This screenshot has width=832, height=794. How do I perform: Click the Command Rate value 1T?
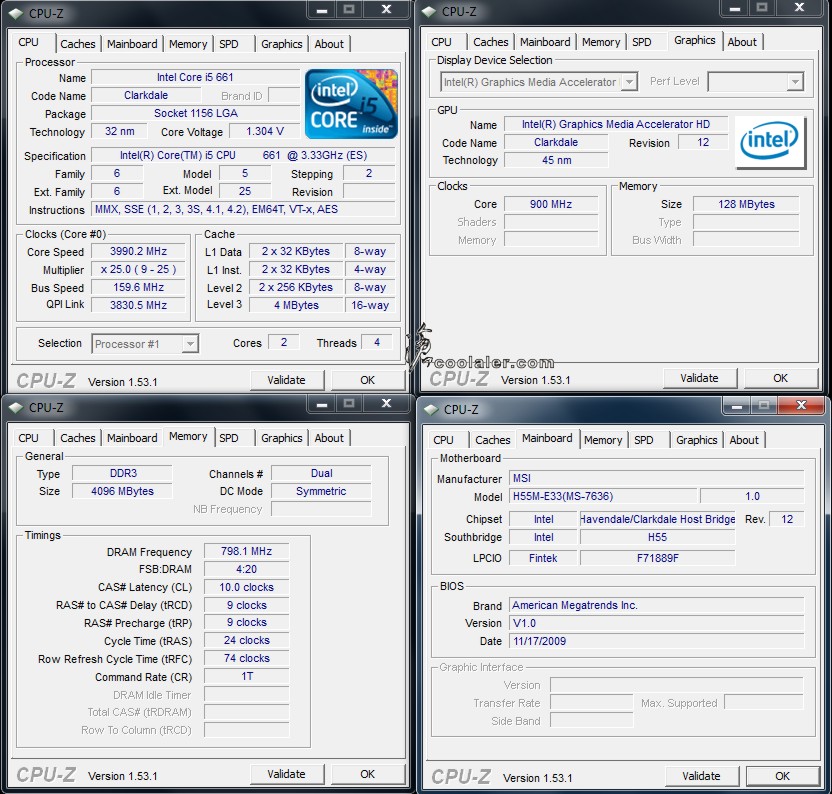(247, 677)
